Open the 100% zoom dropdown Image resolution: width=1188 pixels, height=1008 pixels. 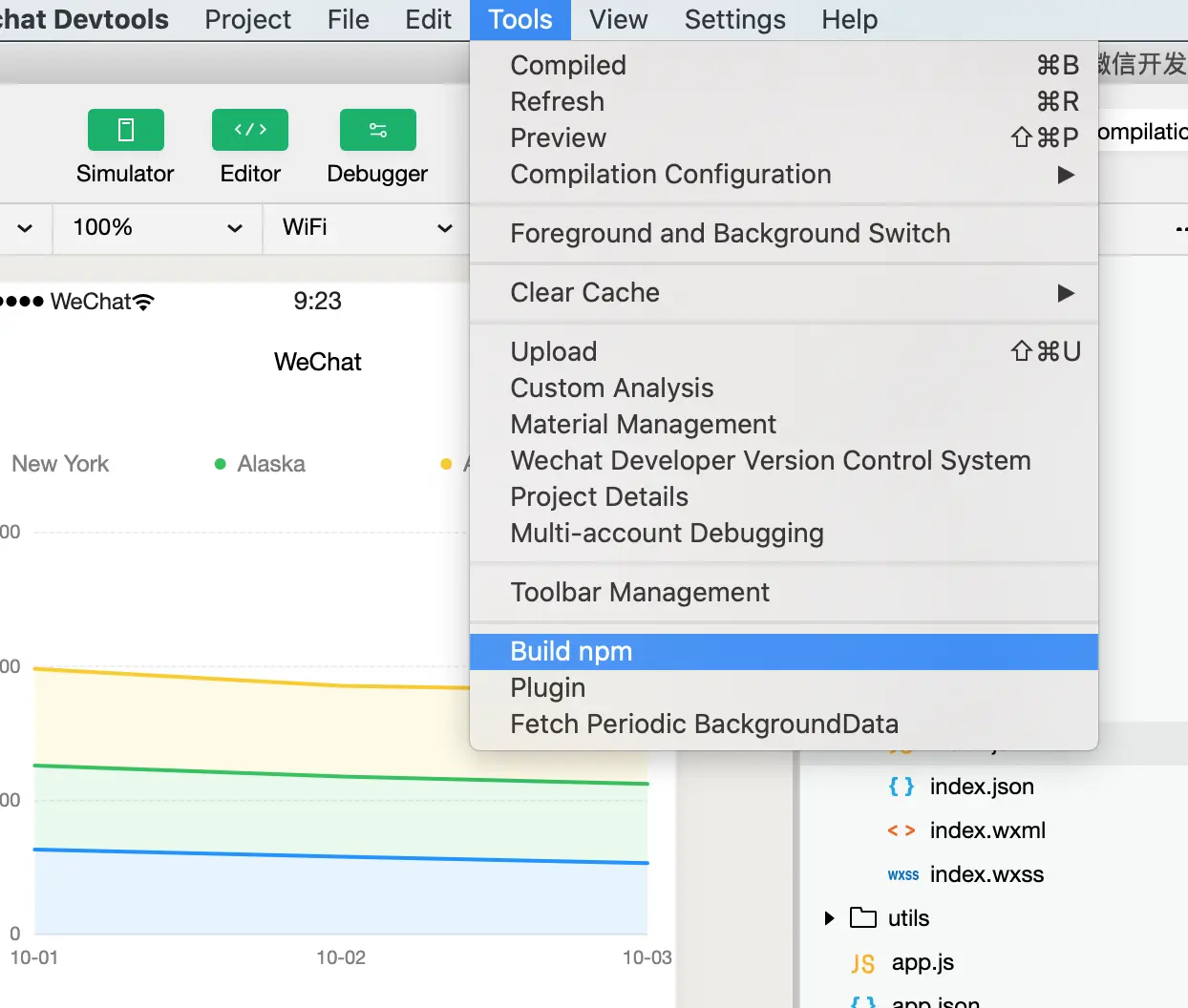[158, 227]
